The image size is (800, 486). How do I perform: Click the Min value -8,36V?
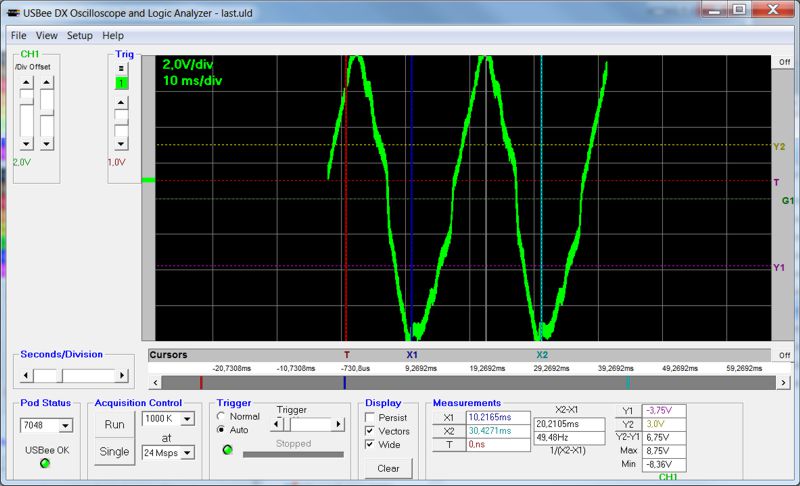coord(664,465)
